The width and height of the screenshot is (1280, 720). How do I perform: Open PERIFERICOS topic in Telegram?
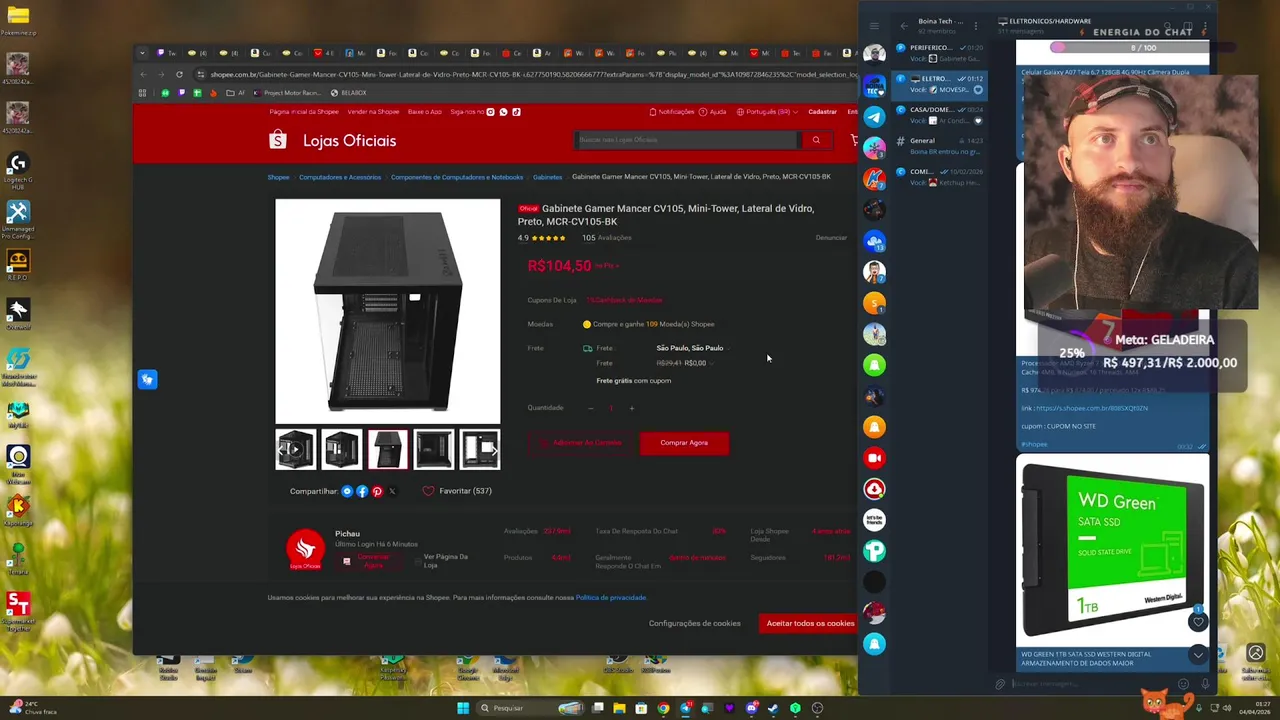tap(940, 53)
